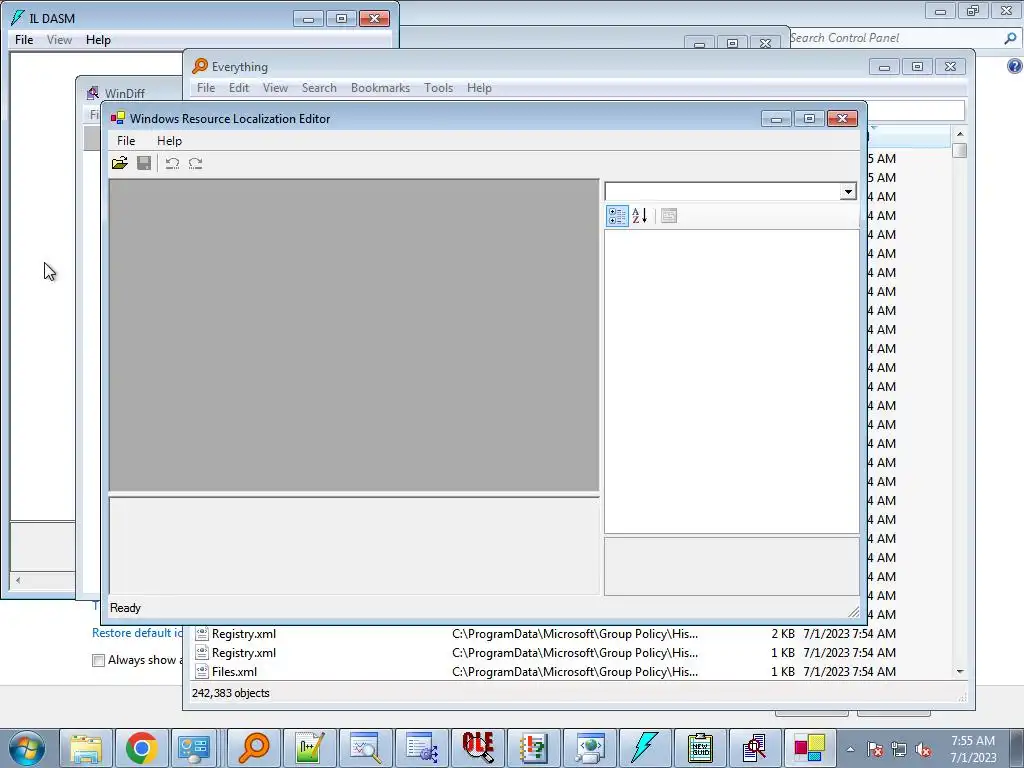This screenshot has height=768, width=1024.
Task: Click the 242,383 objects status text
Action: coord(231,693)
